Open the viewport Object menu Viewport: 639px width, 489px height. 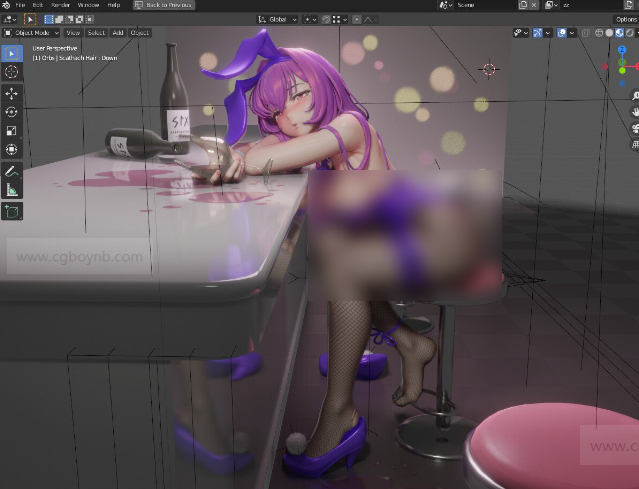[139, 33]
